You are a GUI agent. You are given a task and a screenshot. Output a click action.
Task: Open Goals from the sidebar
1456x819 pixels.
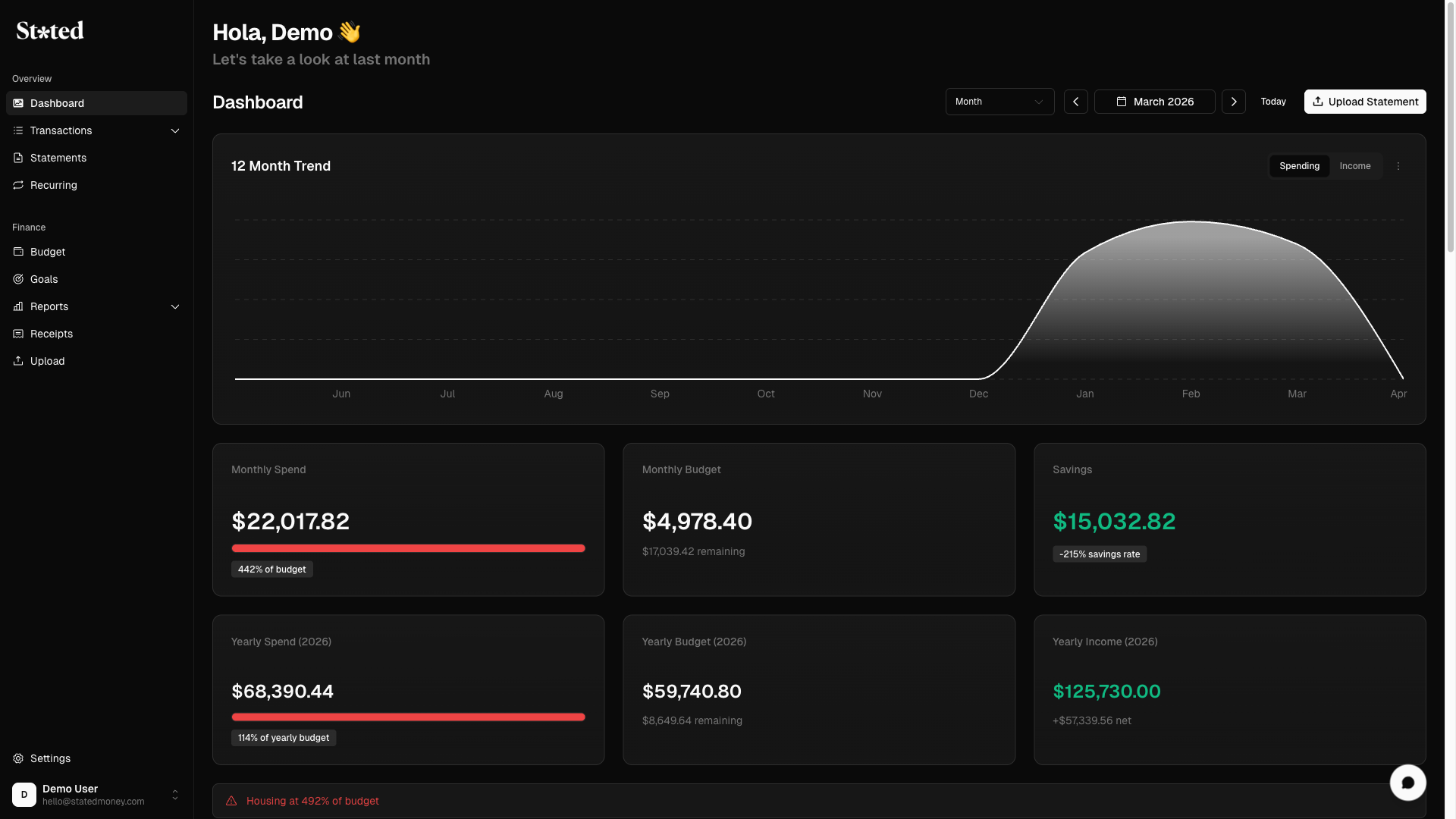click(x=44, y=279)
